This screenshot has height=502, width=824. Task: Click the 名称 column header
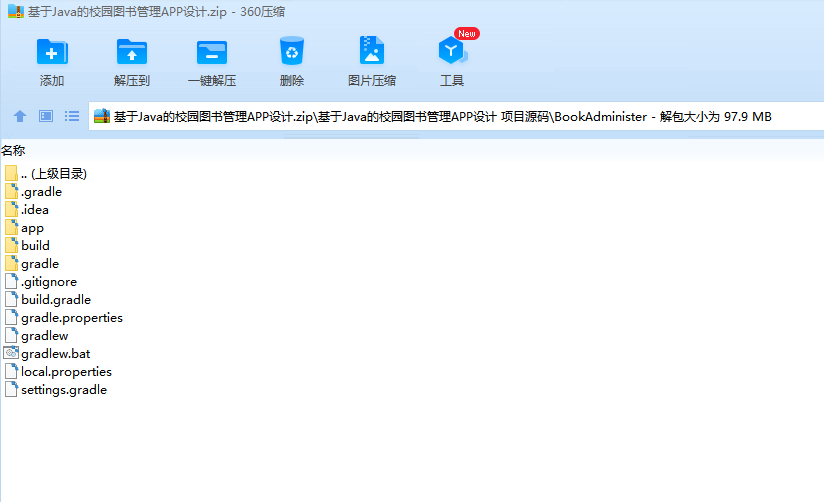point(13,150)
